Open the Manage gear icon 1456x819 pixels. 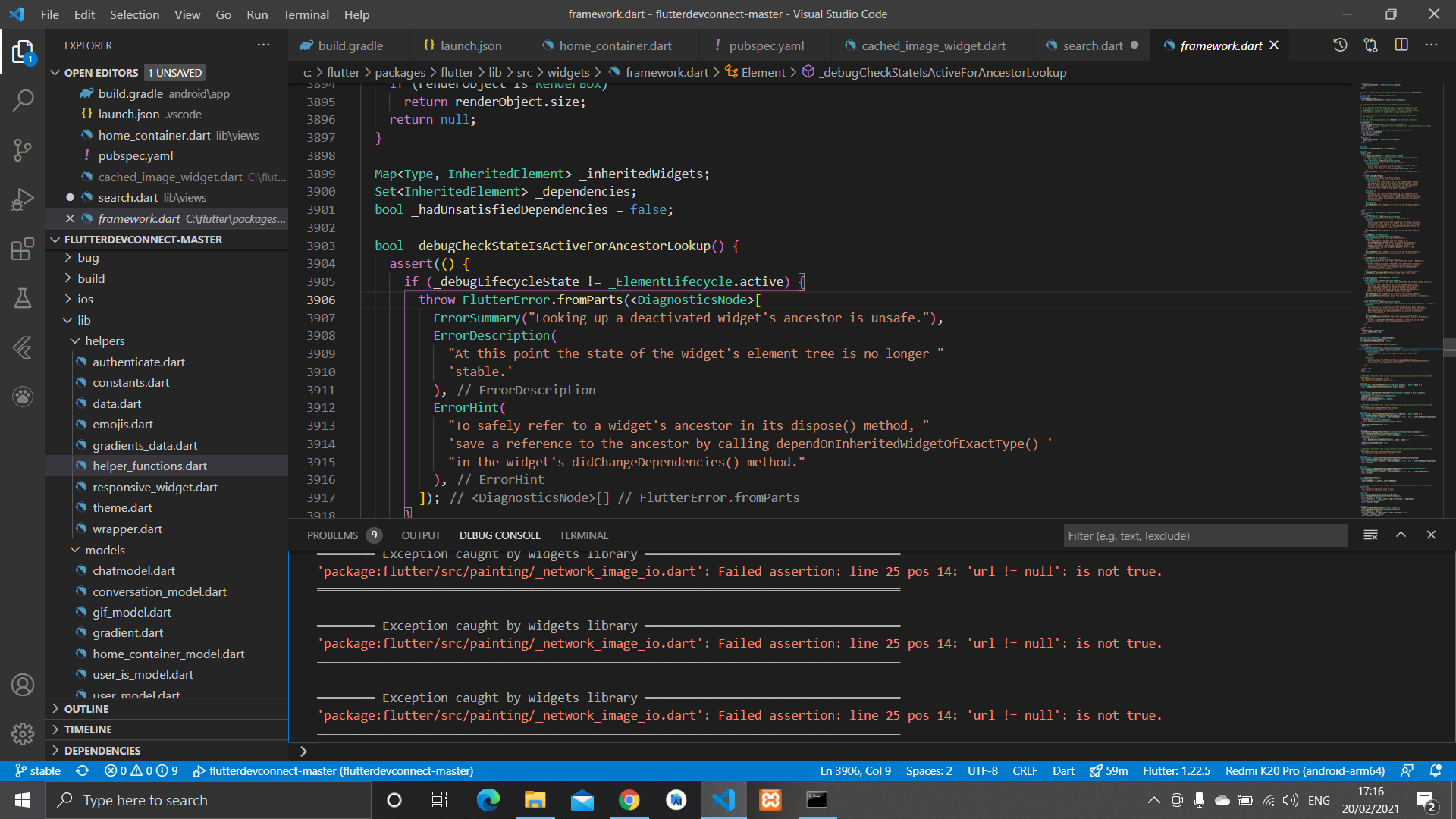pos(23,733)
